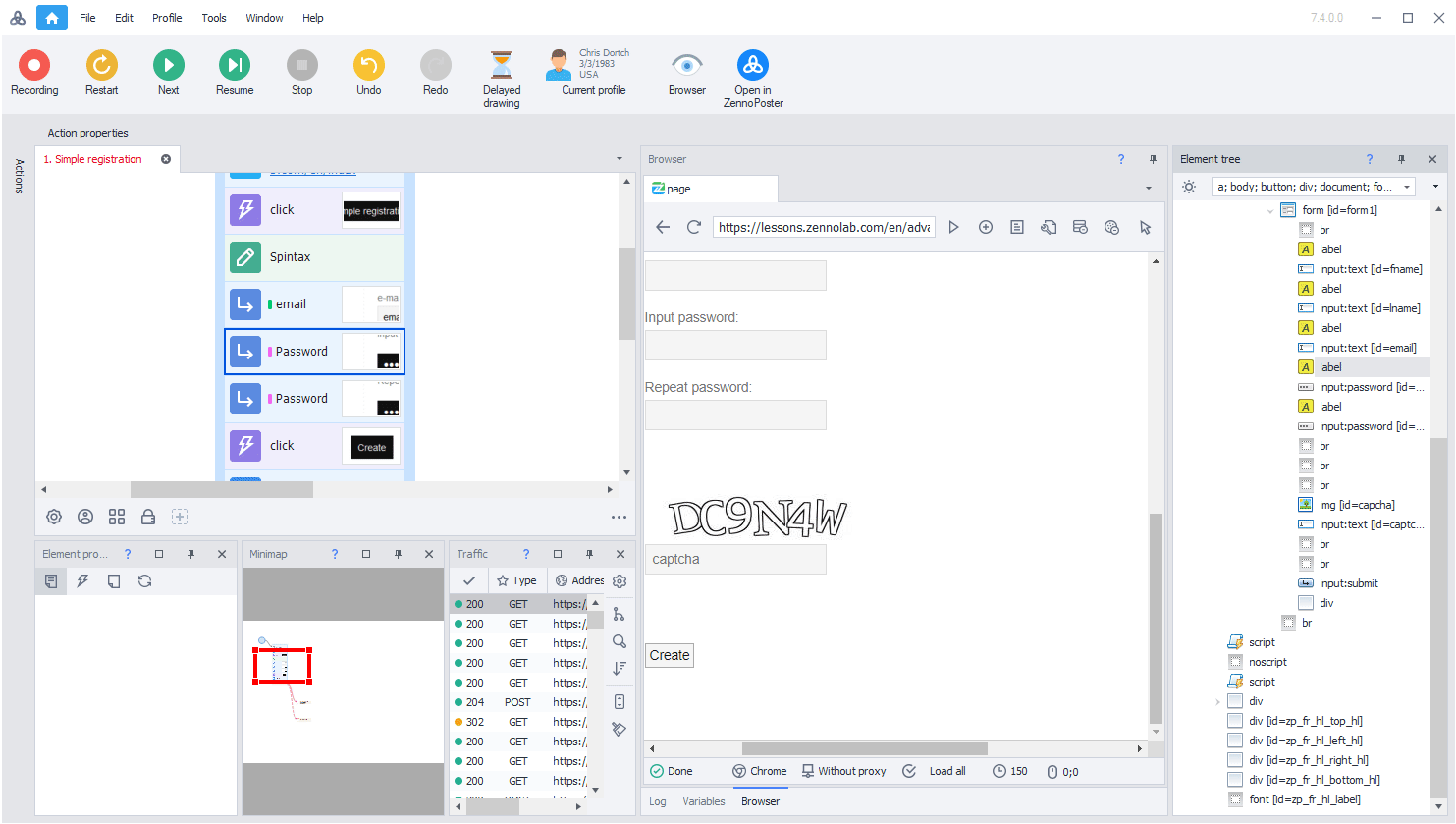Viewport: 1456px width, 824px height.
Task: Expand the div node below script
Action: coord(1218,702)
